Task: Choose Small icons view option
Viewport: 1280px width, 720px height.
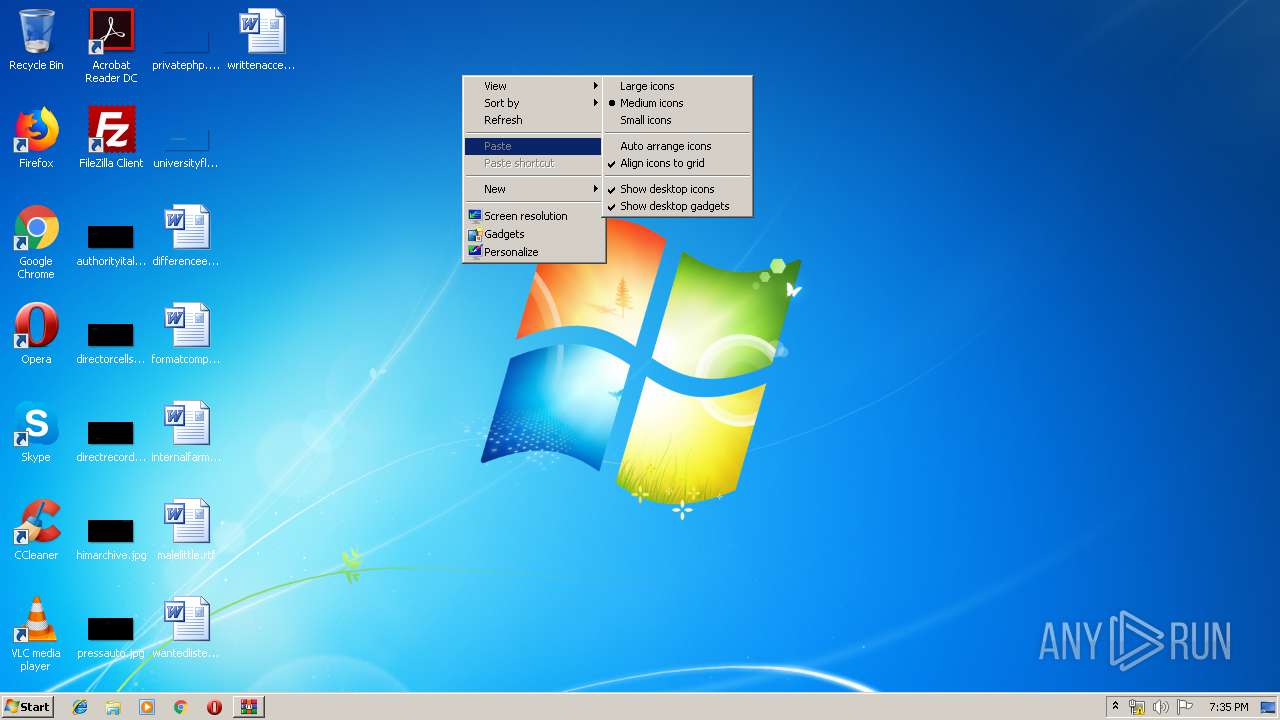Action: [x=677, y=120]
